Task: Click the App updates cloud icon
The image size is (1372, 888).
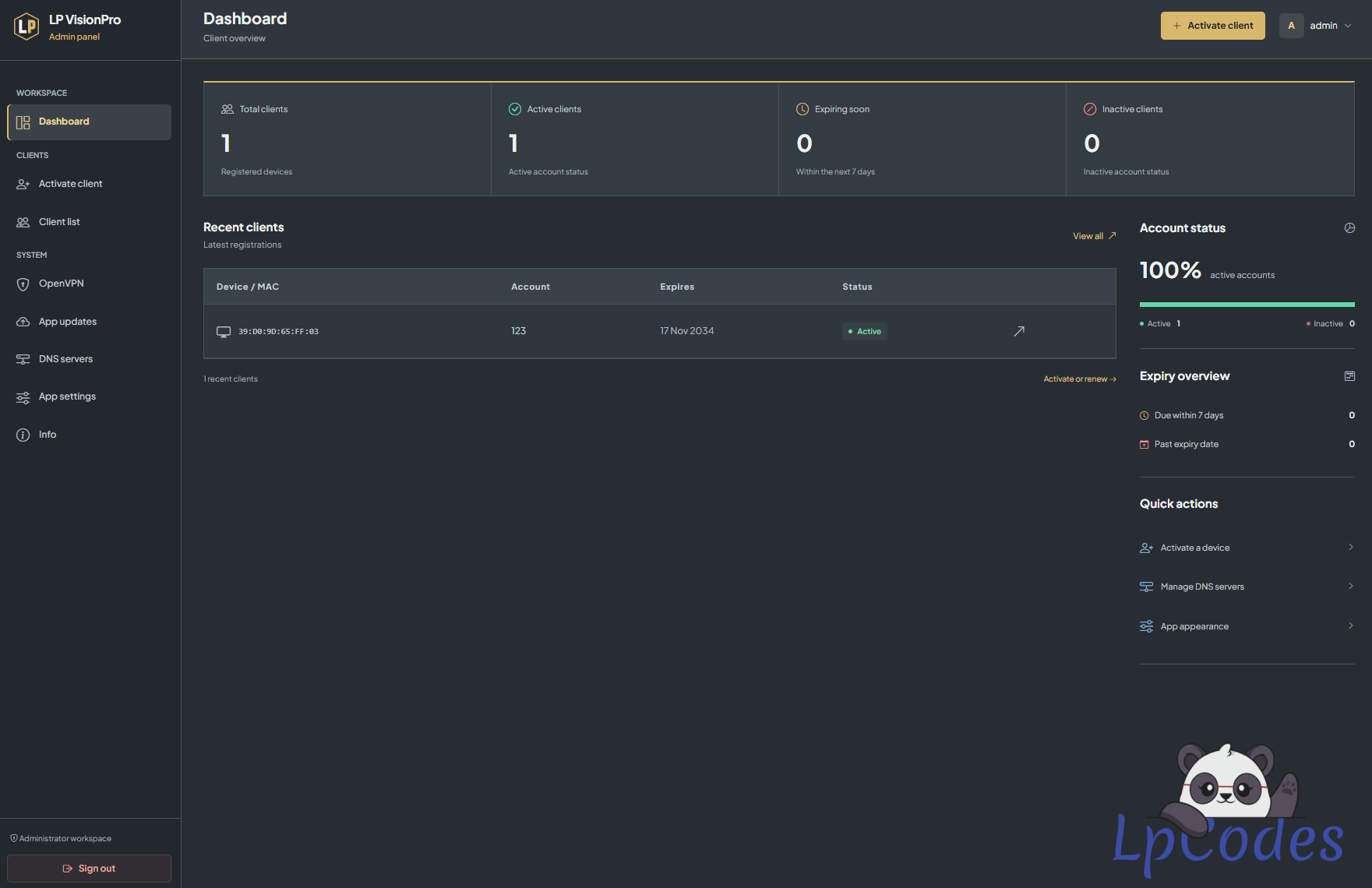Action: tap(23, 322)
